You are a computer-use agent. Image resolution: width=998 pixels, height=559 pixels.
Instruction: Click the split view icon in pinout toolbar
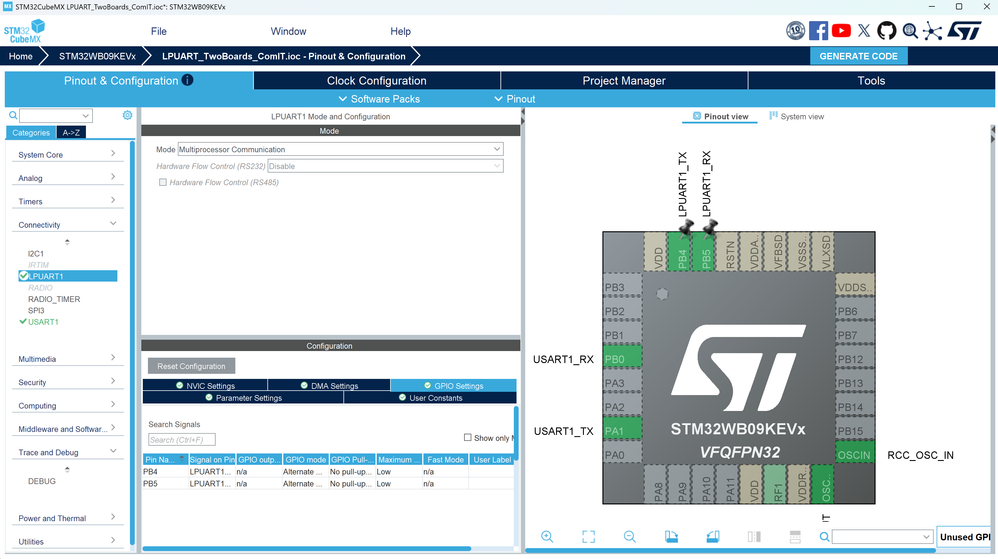click(x=754, y=537)
